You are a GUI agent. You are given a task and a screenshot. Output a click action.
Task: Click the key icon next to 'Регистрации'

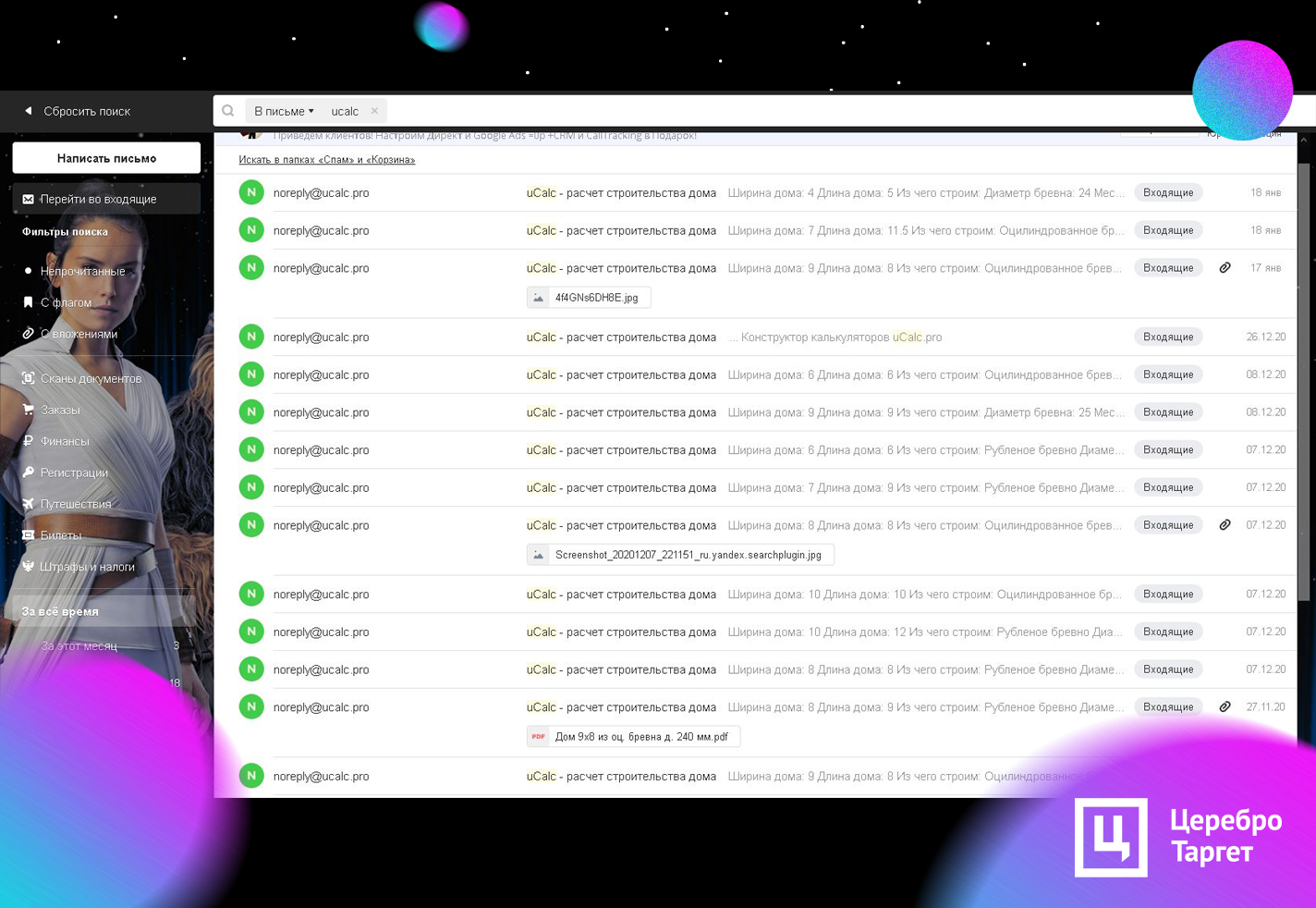pos(28,472)
